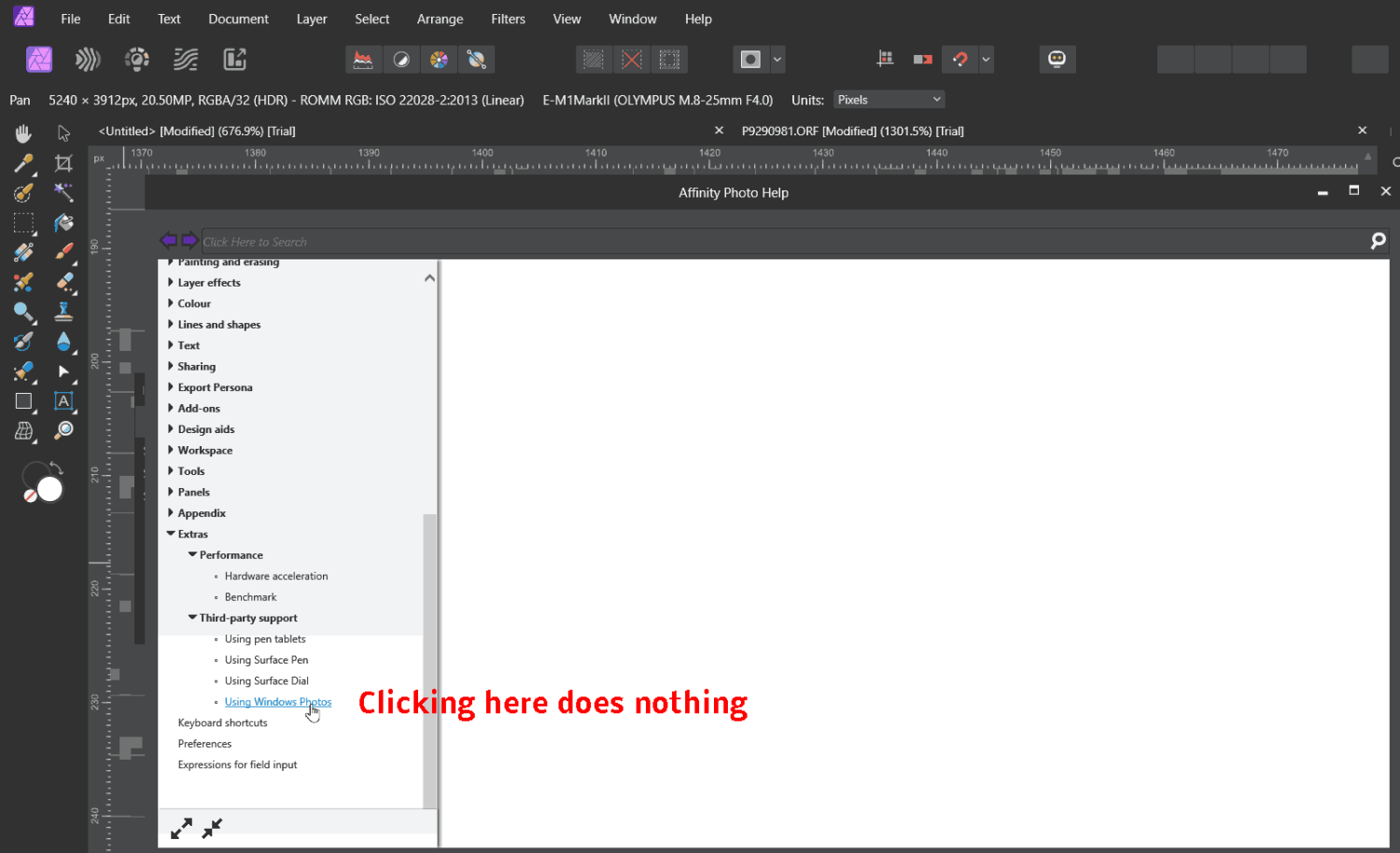This screenshot has width=1400, height=853.
Task: Switch to the P9290981.ORF document tab
Action: click(852, 131)
